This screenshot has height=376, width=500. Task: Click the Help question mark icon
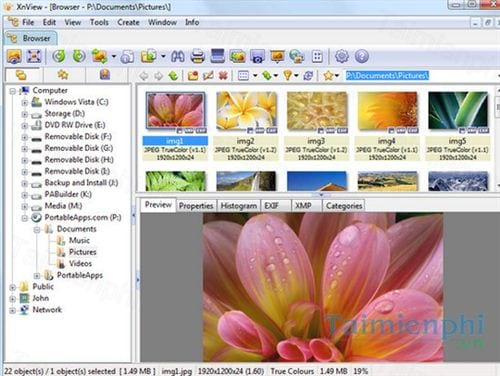pos(362,56)
